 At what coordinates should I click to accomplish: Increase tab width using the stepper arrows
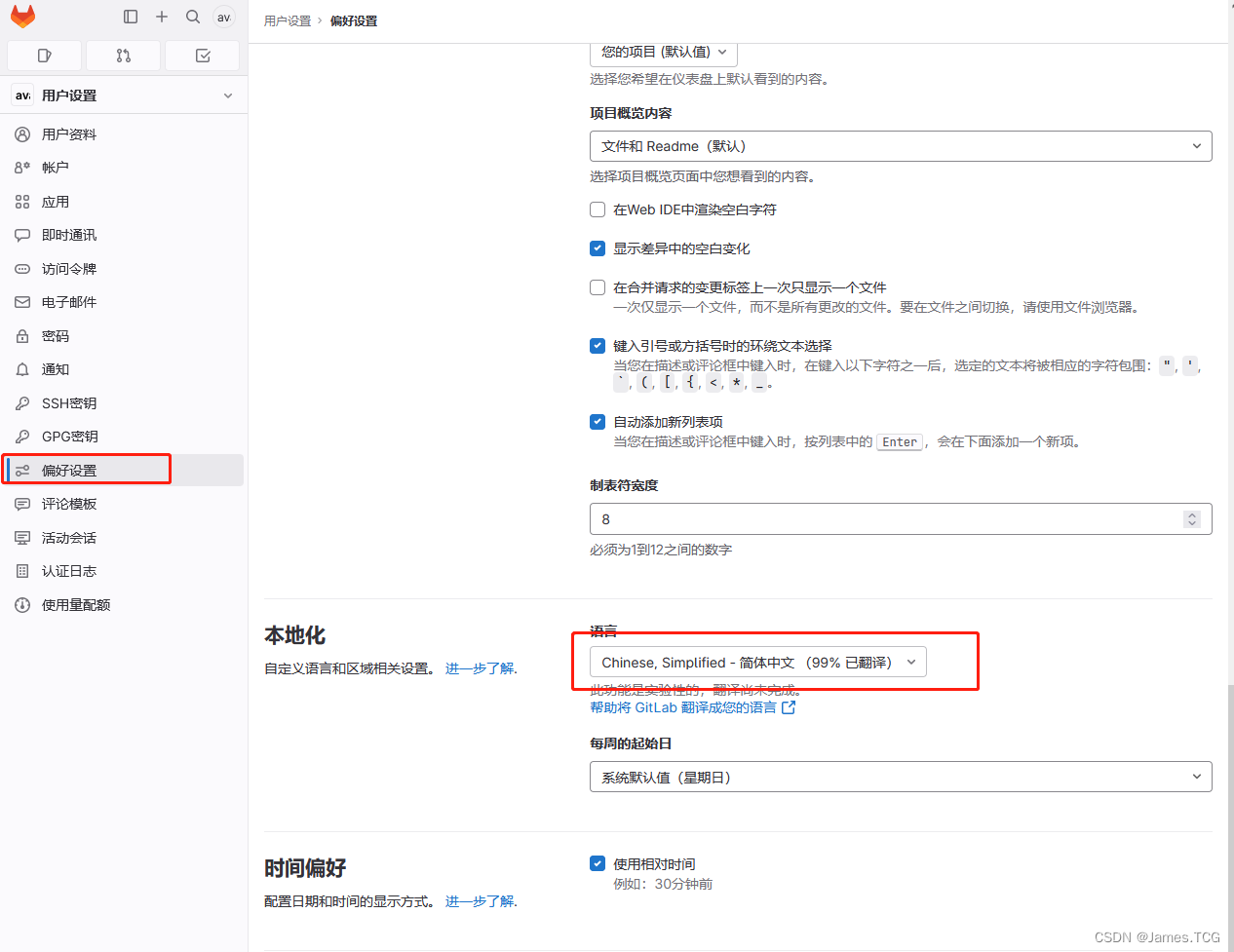pyautogui.click(x=1192, y=514)
